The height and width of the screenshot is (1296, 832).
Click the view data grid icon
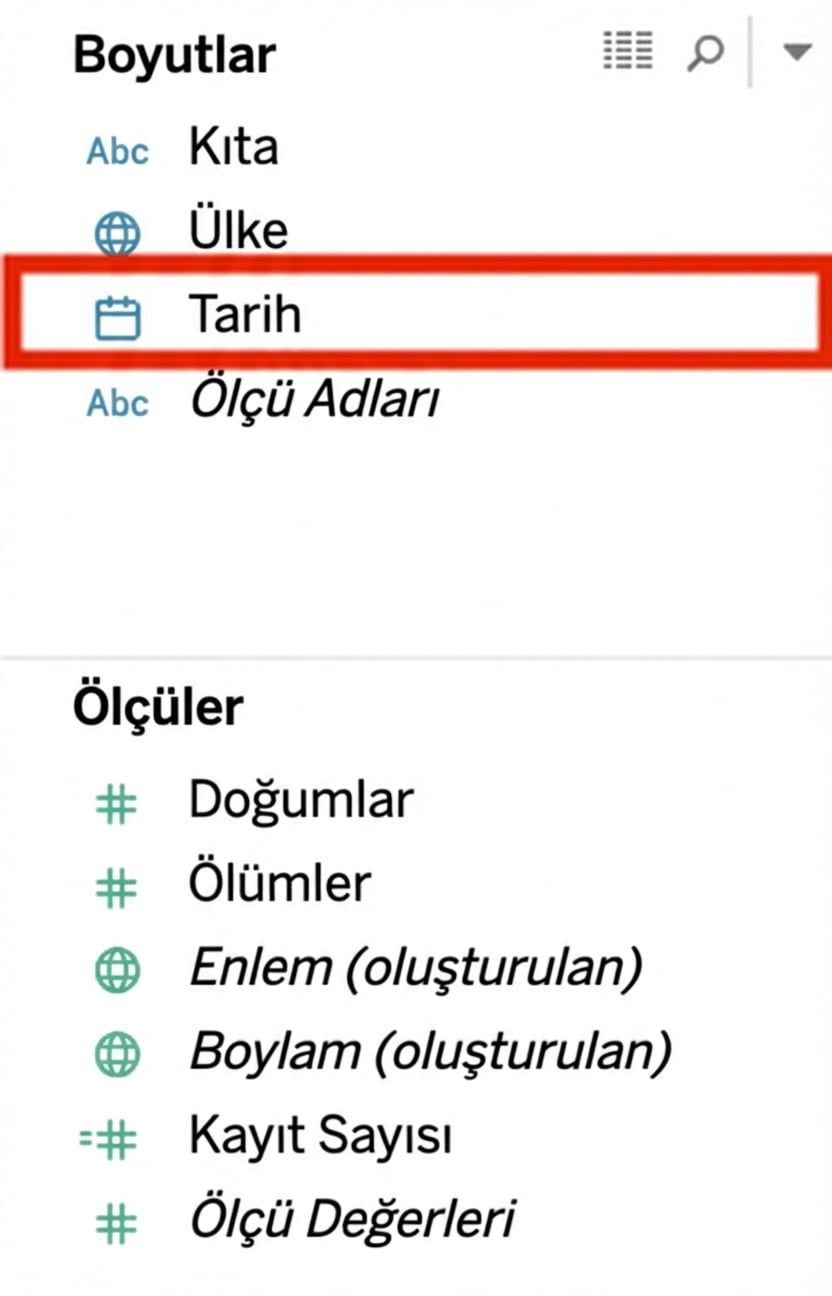pyautogui.click(x=628, y=50)
